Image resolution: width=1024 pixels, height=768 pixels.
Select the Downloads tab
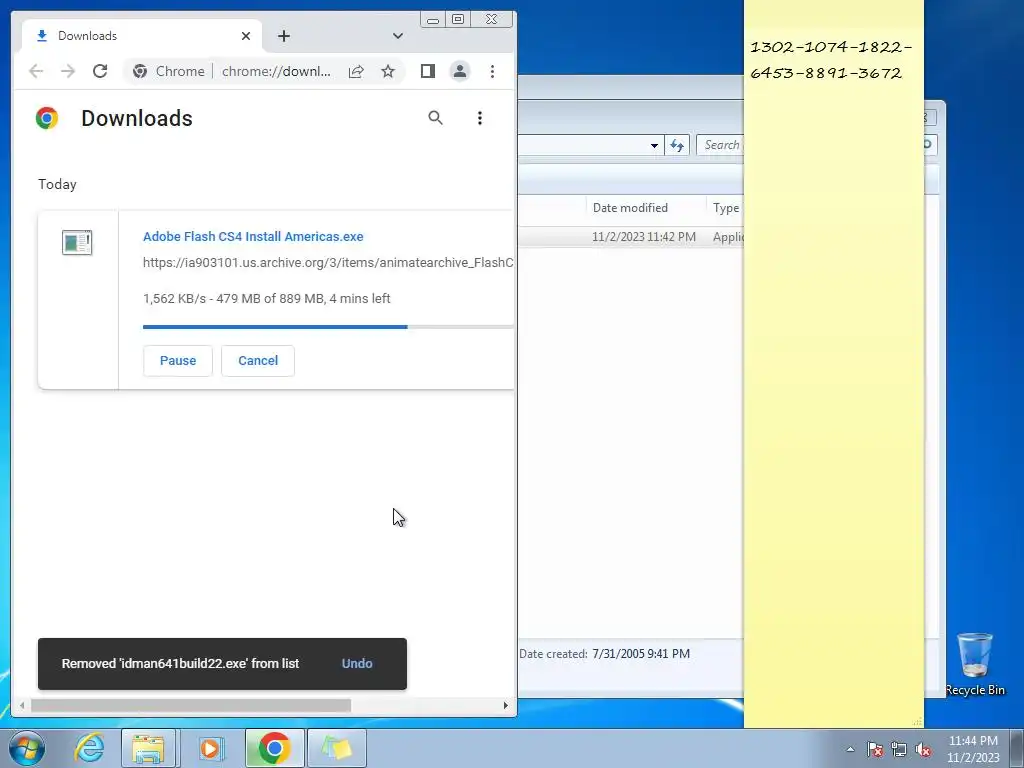(x=142, y=36)
